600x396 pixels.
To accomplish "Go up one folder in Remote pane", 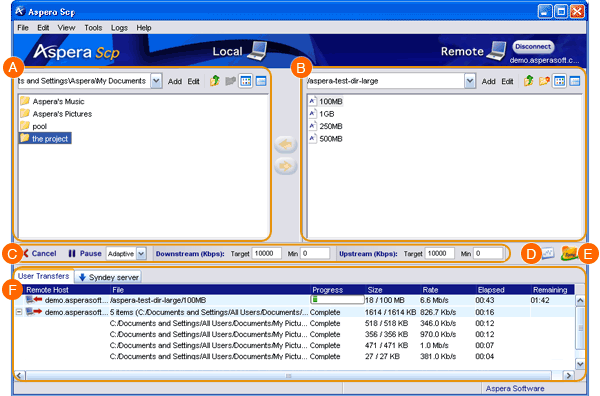I will pyautogui.click(x=529, y=81).
